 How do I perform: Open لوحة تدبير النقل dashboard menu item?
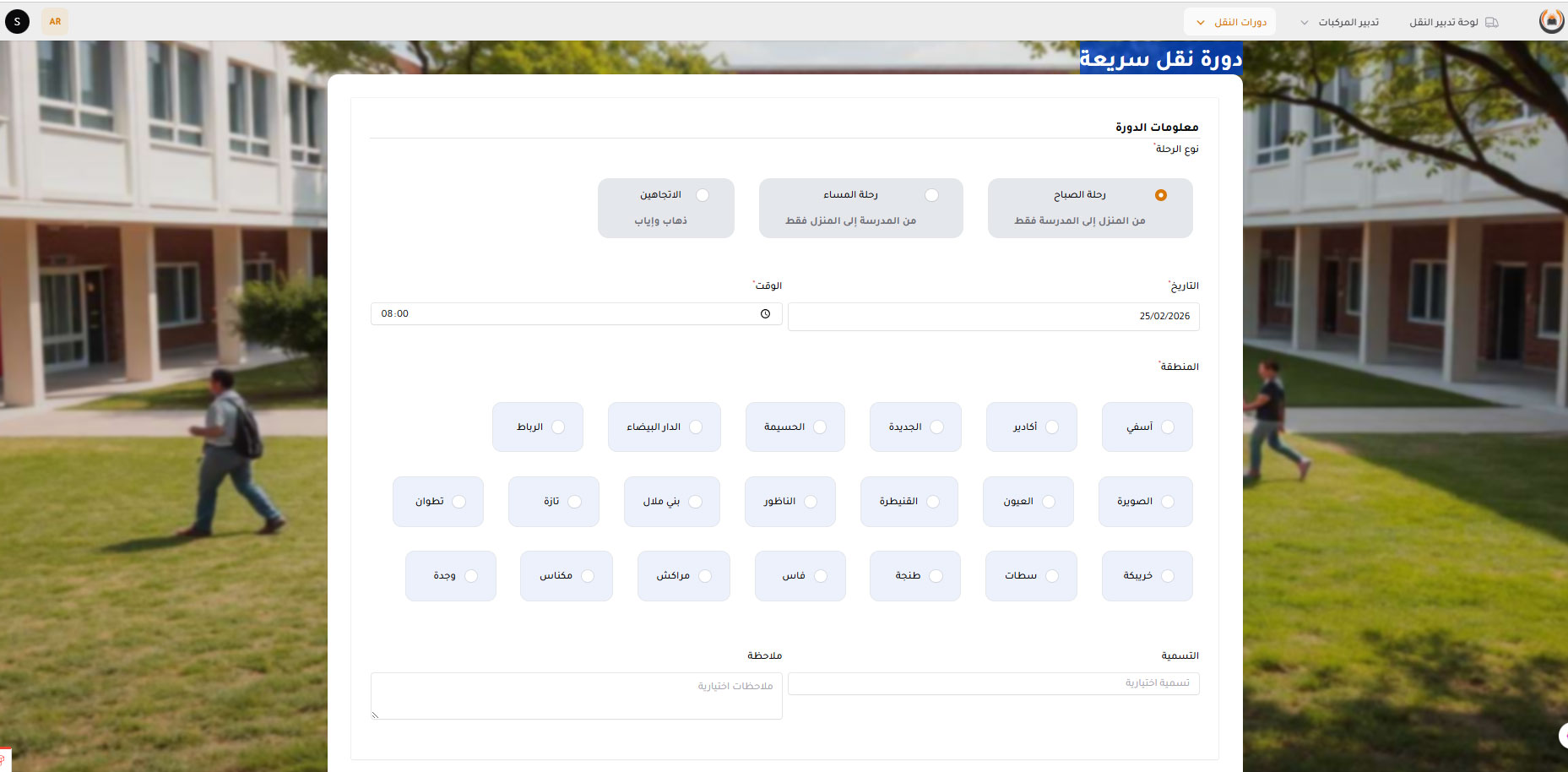pos(1443,22)
